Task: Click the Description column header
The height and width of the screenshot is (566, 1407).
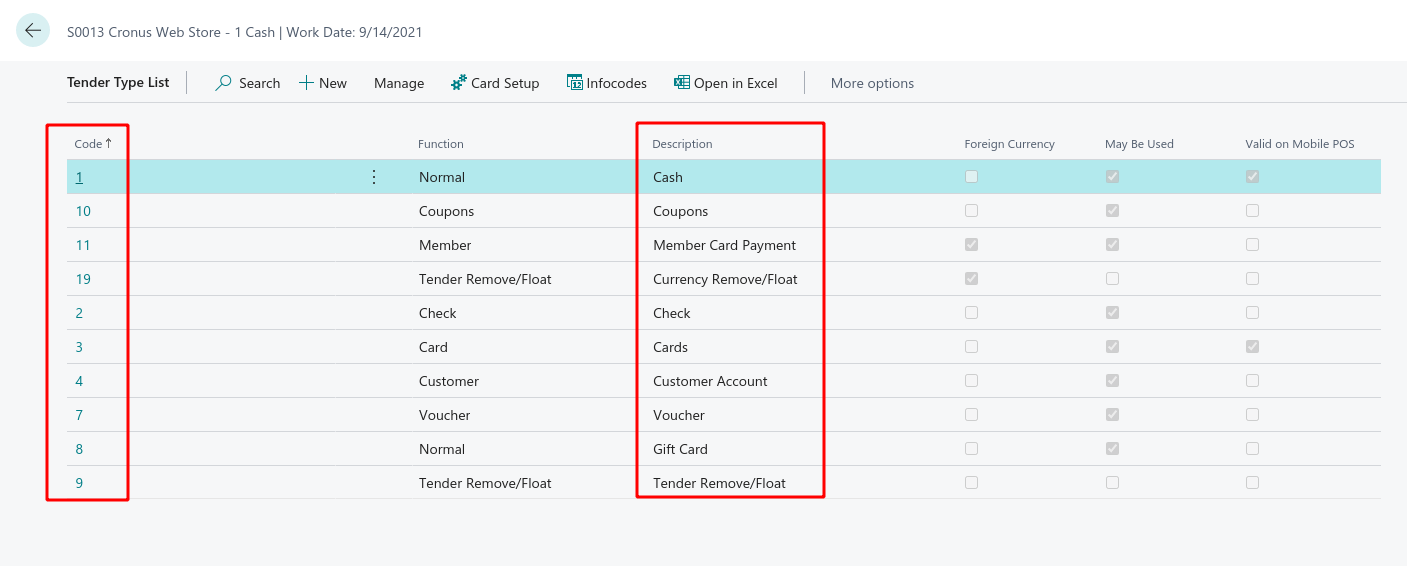Action: tap(682, 144)
